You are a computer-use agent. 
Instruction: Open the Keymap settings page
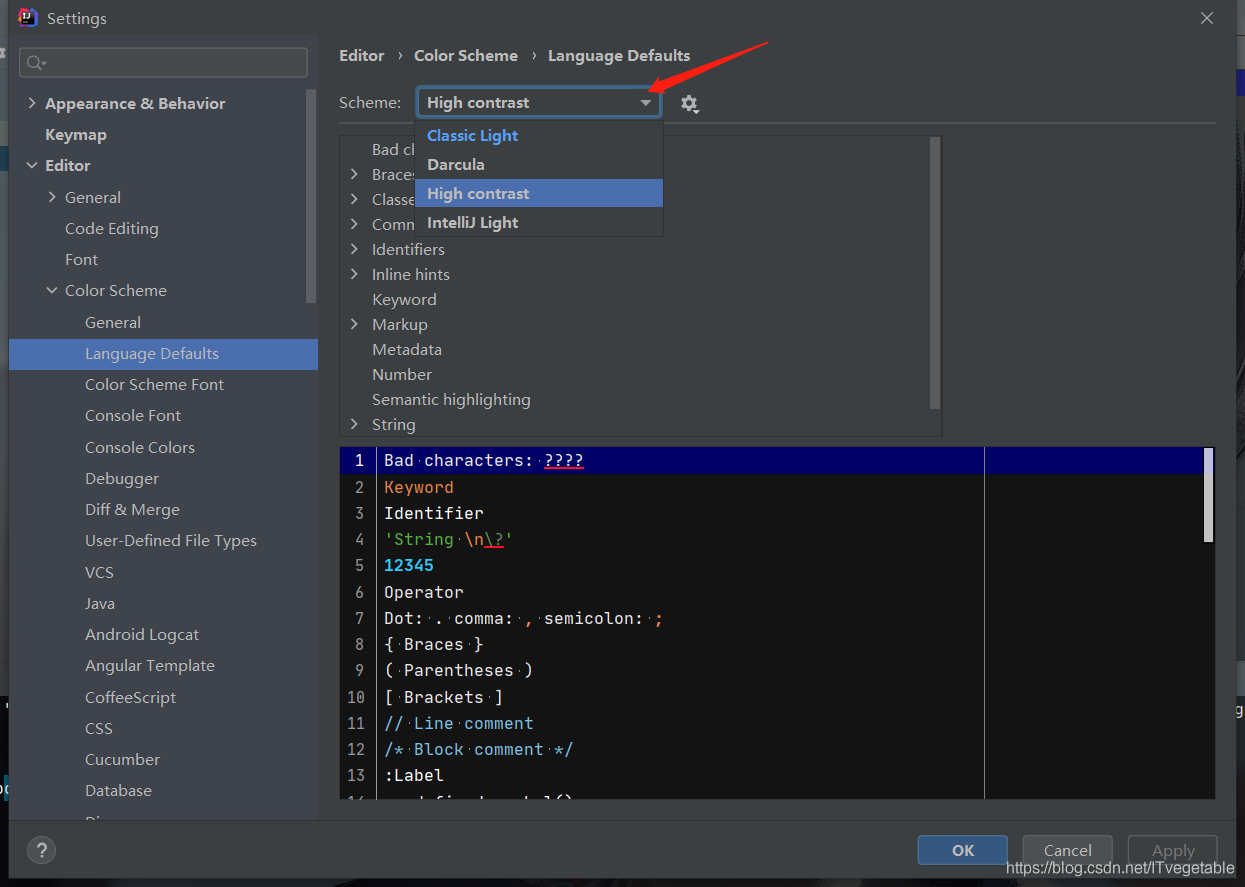pyautogui.click(x=76, y=135)
